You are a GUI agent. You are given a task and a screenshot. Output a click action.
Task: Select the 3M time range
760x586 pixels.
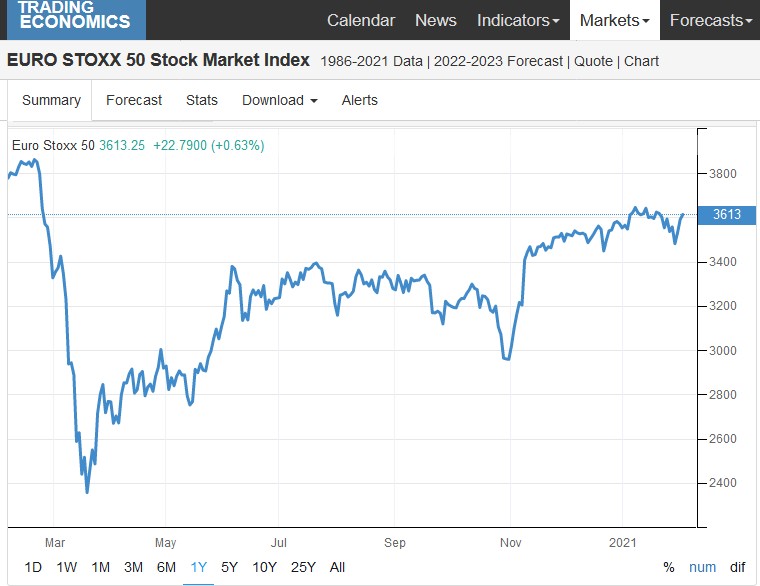point(133,567)
